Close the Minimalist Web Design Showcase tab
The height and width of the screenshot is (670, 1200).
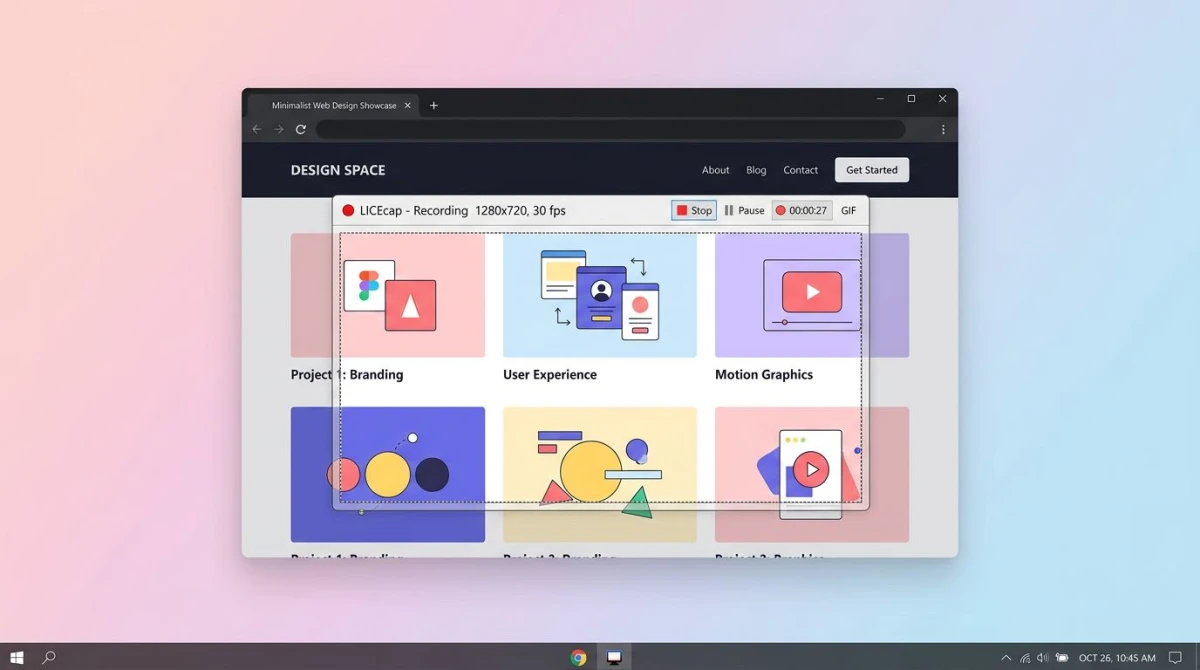pyautogui.click(x=407, y=105)
